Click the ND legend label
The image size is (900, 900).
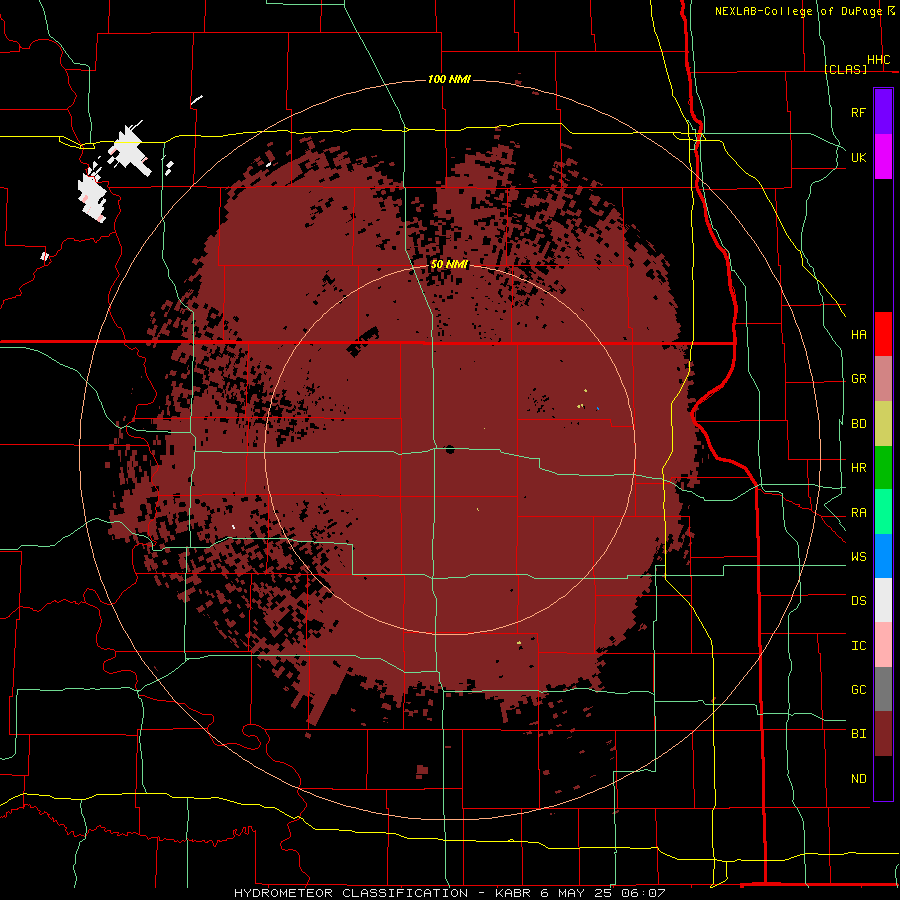[859, 779]
